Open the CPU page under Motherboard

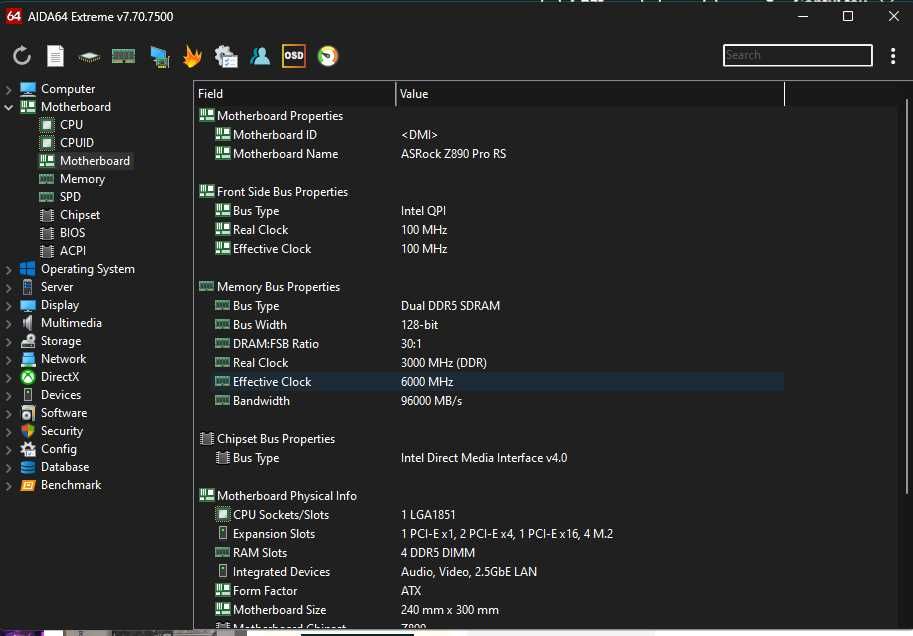pyautogui.click(x=71, y=125)
